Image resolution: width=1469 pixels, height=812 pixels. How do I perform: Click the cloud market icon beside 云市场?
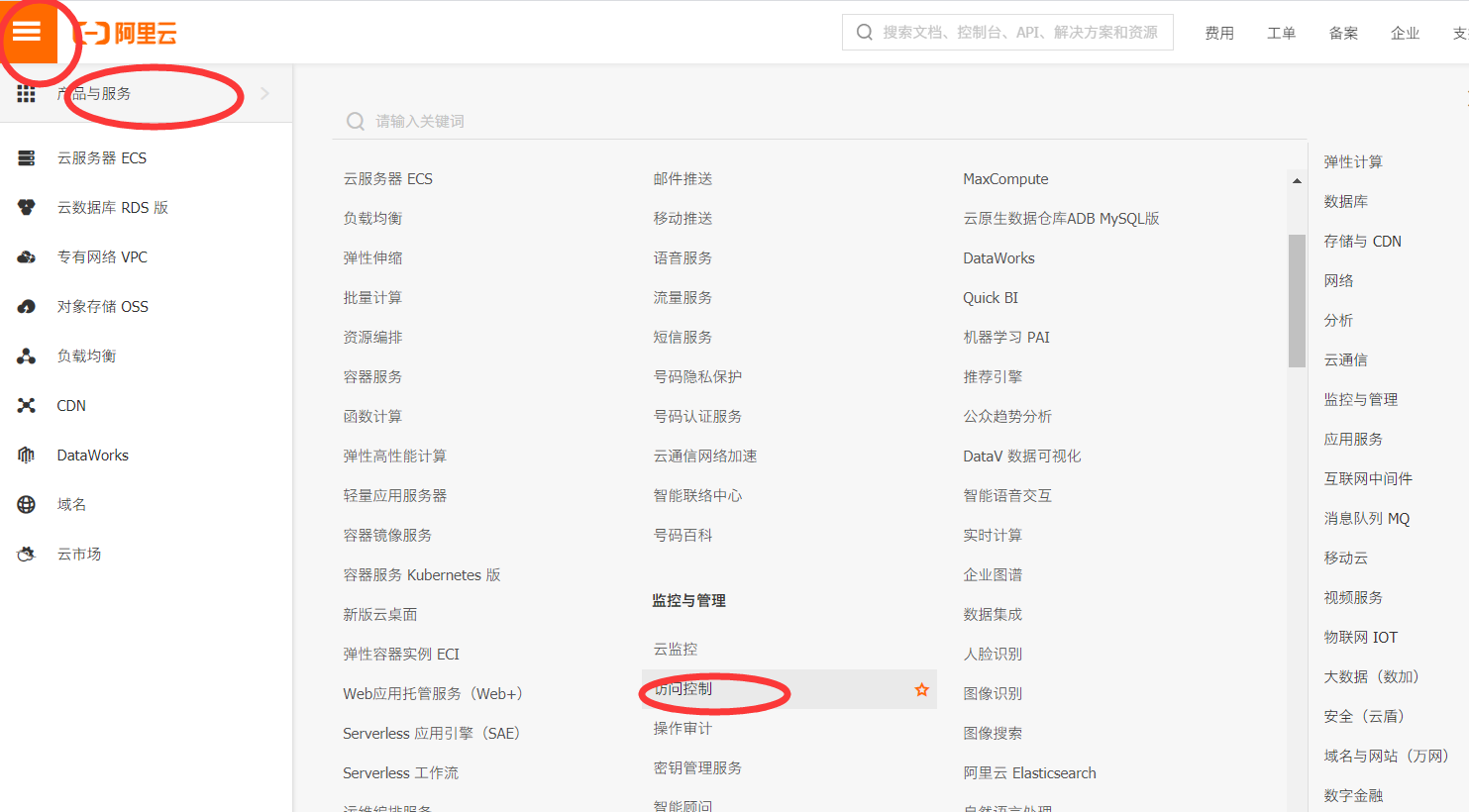pyautogui.click(x=27, y=555)
